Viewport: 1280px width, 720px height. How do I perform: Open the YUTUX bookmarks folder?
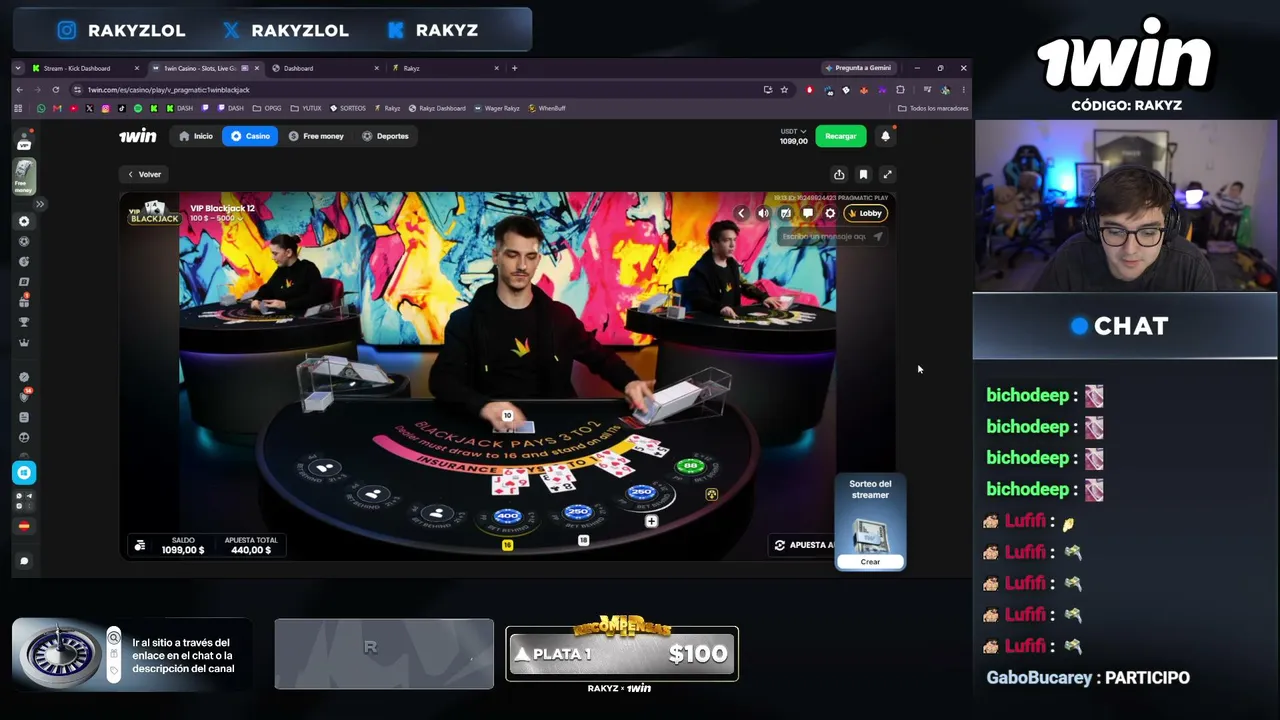(x=306, y=108)
